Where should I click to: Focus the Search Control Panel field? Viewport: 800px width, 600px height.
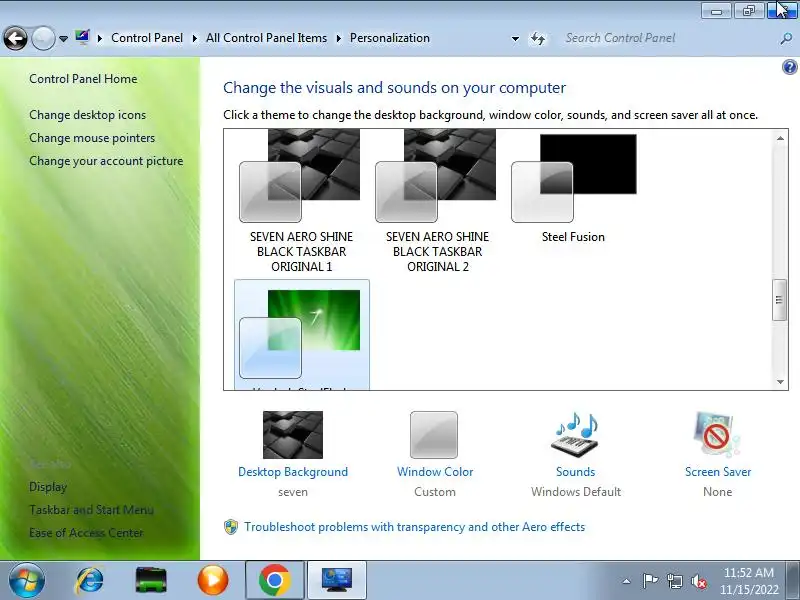(666, 38)
